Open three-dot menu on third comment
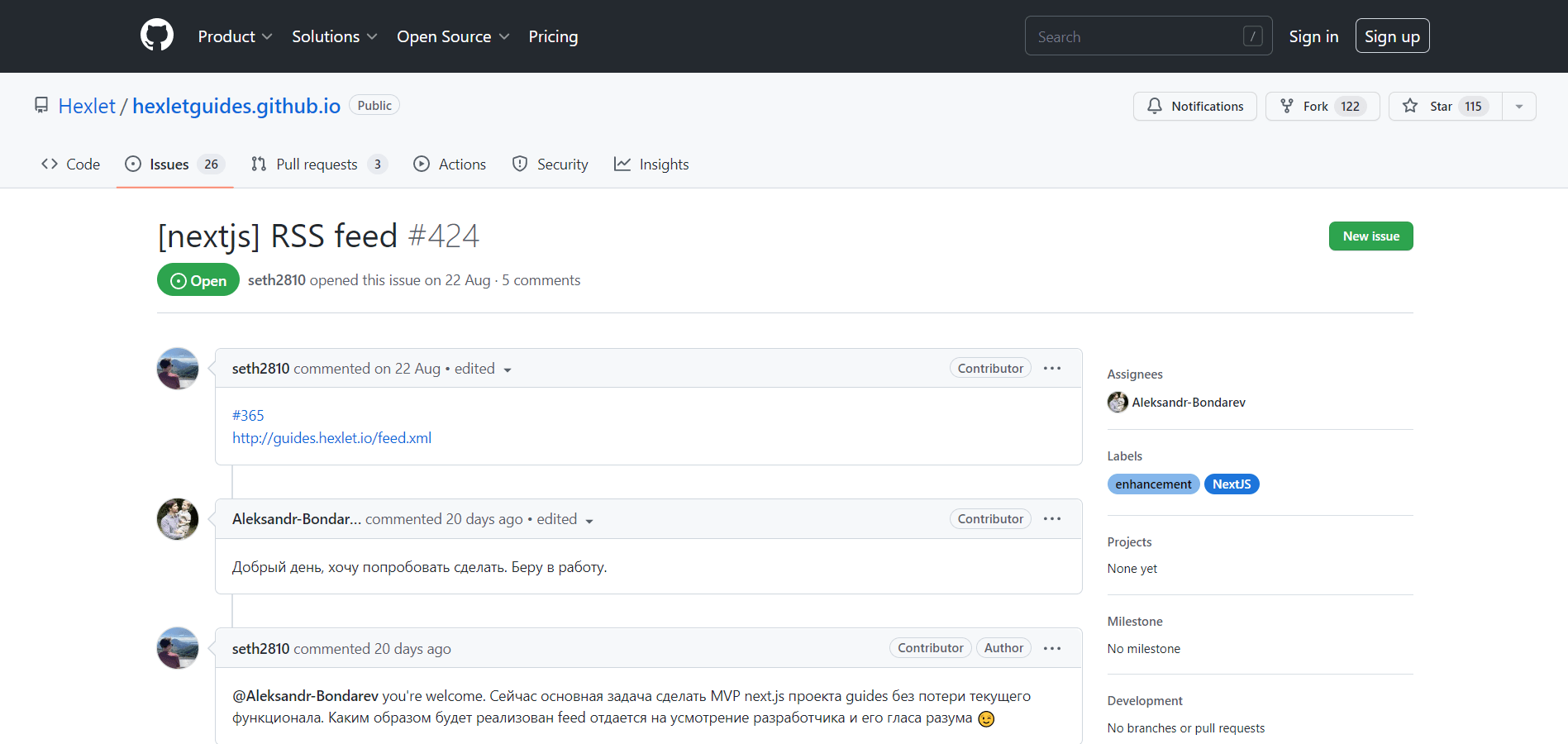Viewport: 1568px width, 744px height. click(1051, 649)
